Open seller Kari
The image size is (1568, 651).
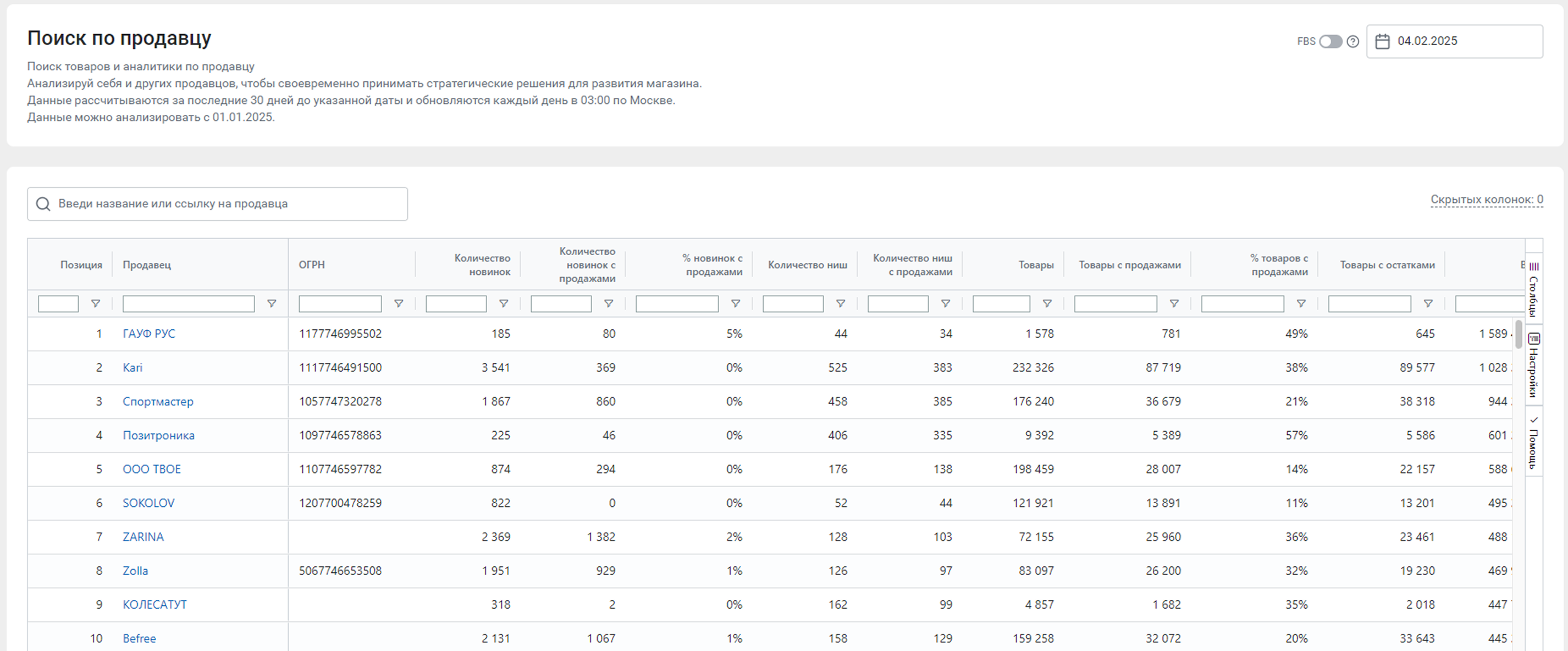click(x=133, y=368)
